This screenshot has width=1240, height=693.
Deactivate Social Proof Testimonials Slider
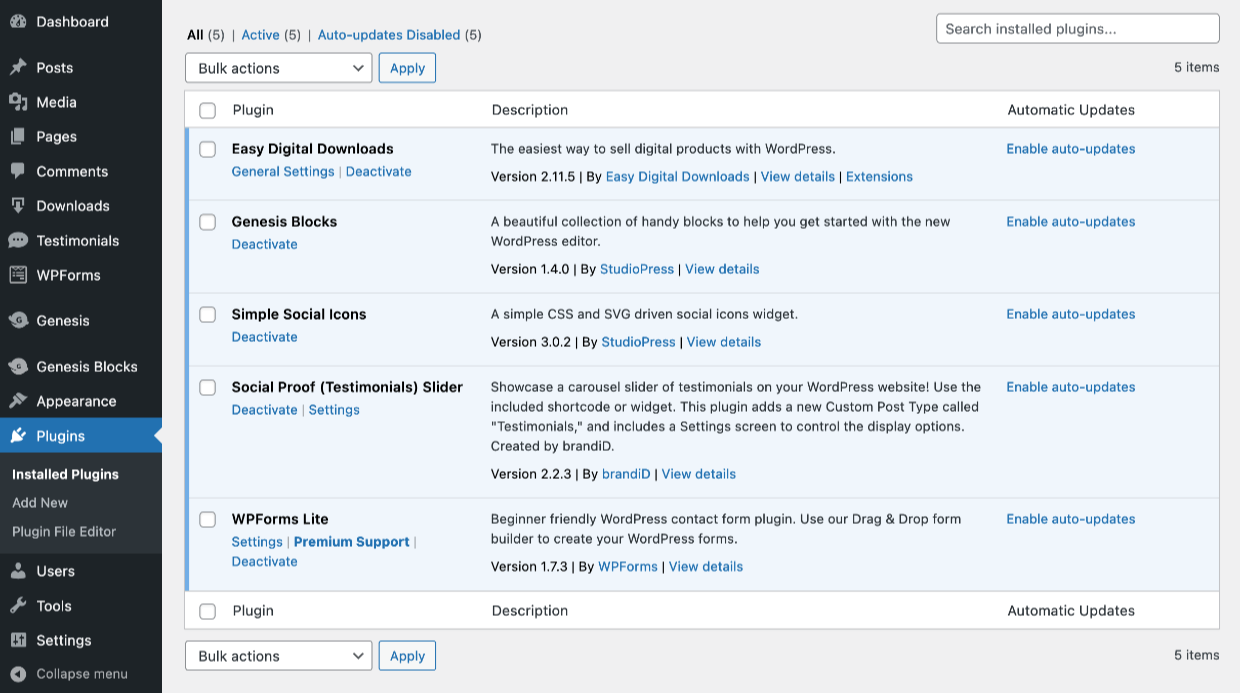coord(265,410)
